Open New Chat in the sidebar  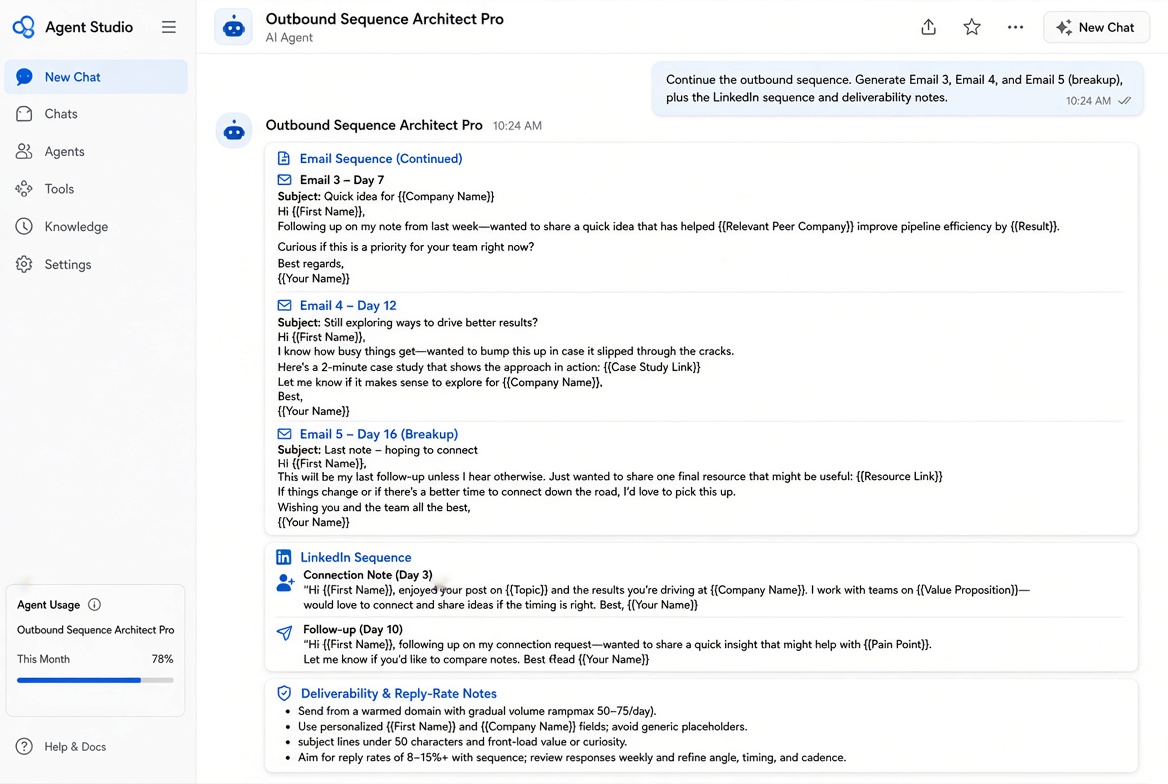point(96,77)
